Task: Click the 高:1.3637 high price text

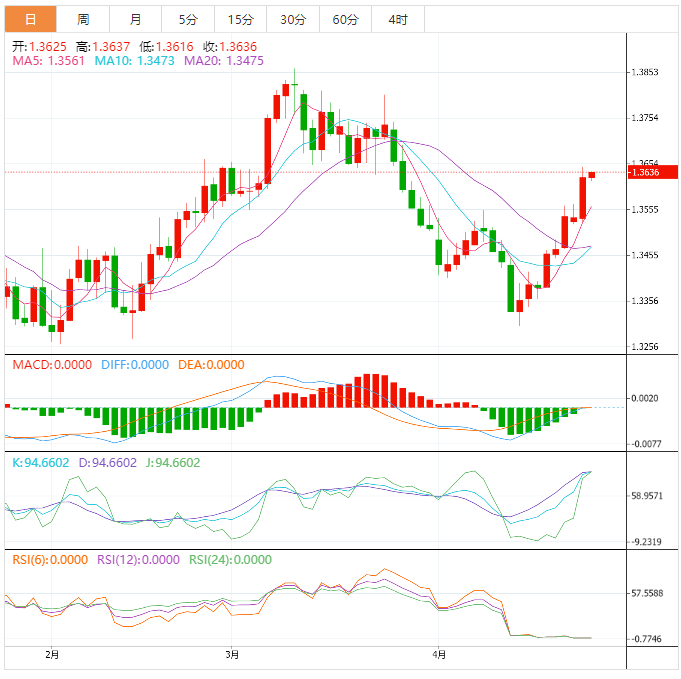Action: point(103,46)
